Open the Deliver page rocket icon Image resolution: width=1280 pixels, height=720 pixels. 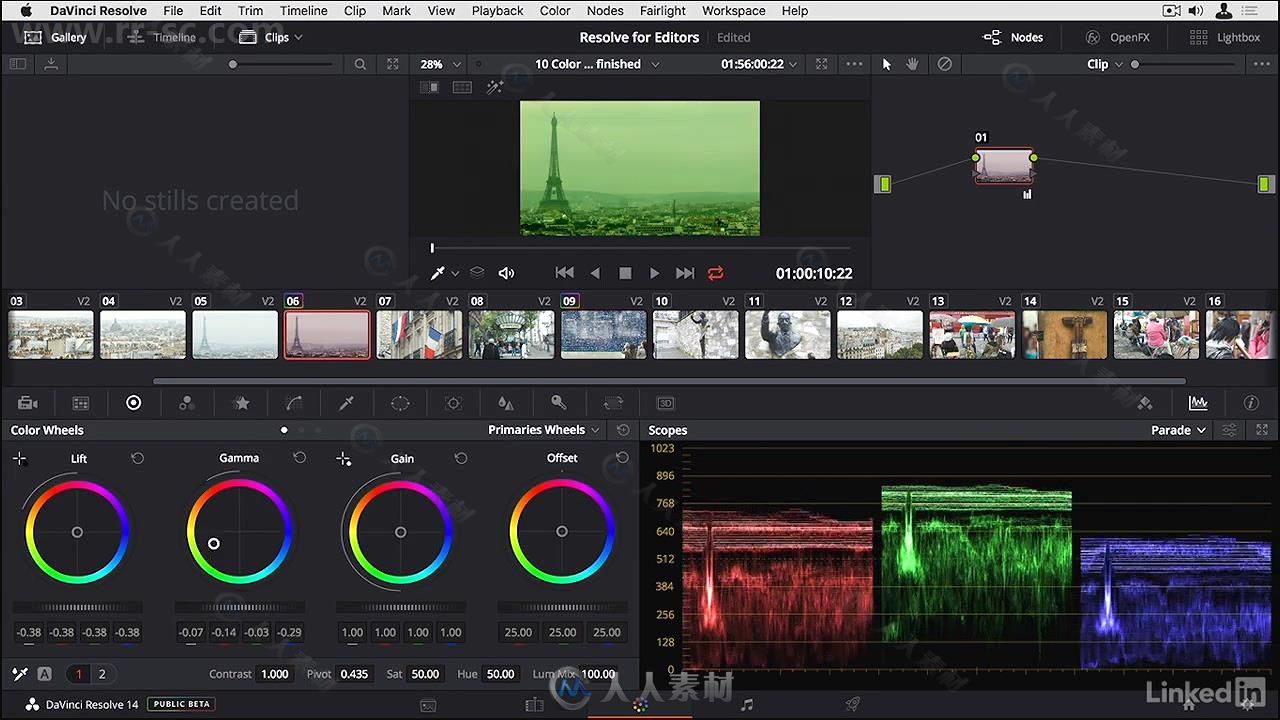coord(853,705)
